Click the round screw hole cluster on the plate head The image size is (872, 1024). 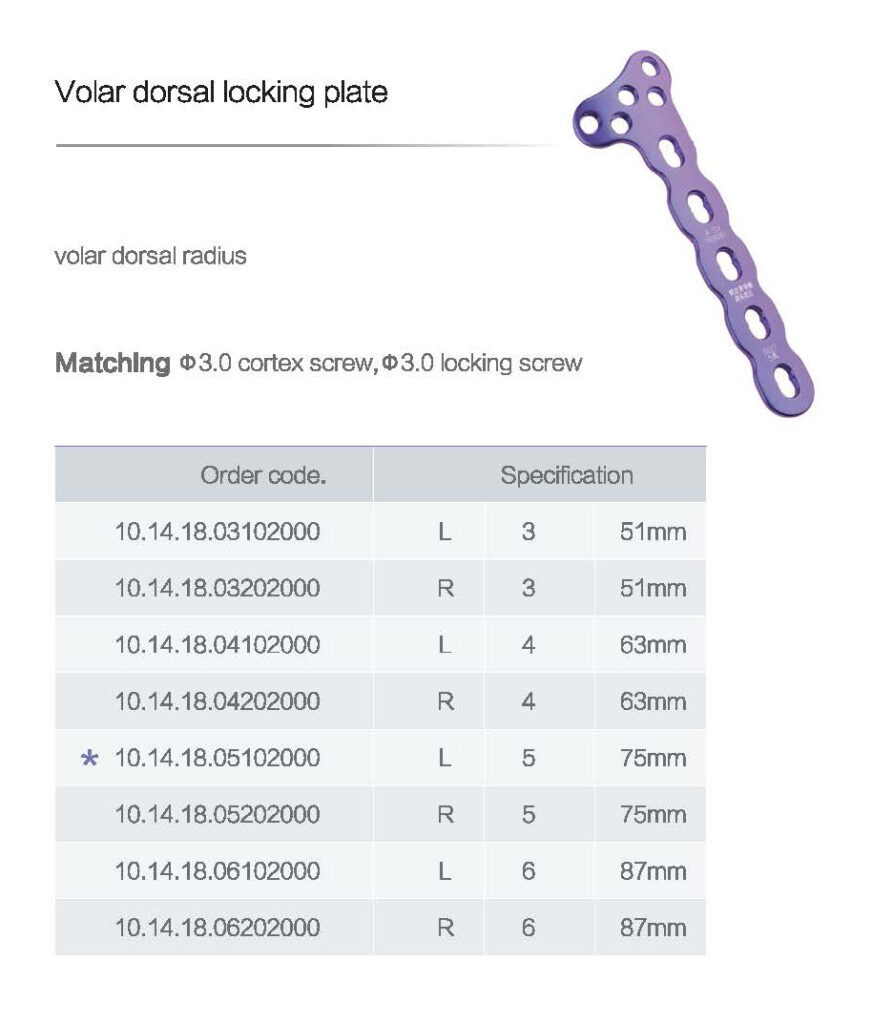[x=623, y=101]
